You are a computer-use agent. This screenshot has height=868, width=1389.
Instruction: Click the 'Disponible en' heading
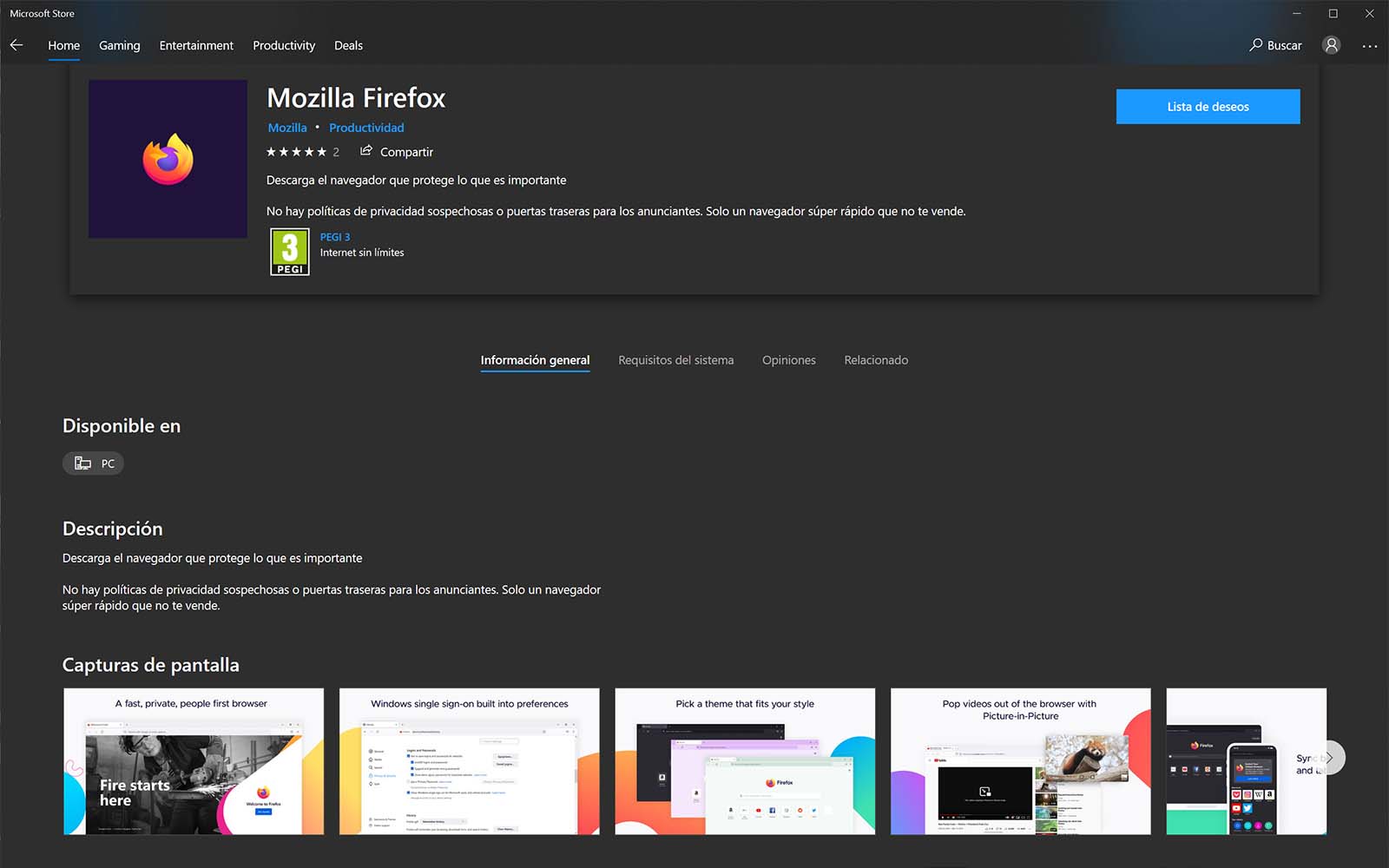click(122, 426)
